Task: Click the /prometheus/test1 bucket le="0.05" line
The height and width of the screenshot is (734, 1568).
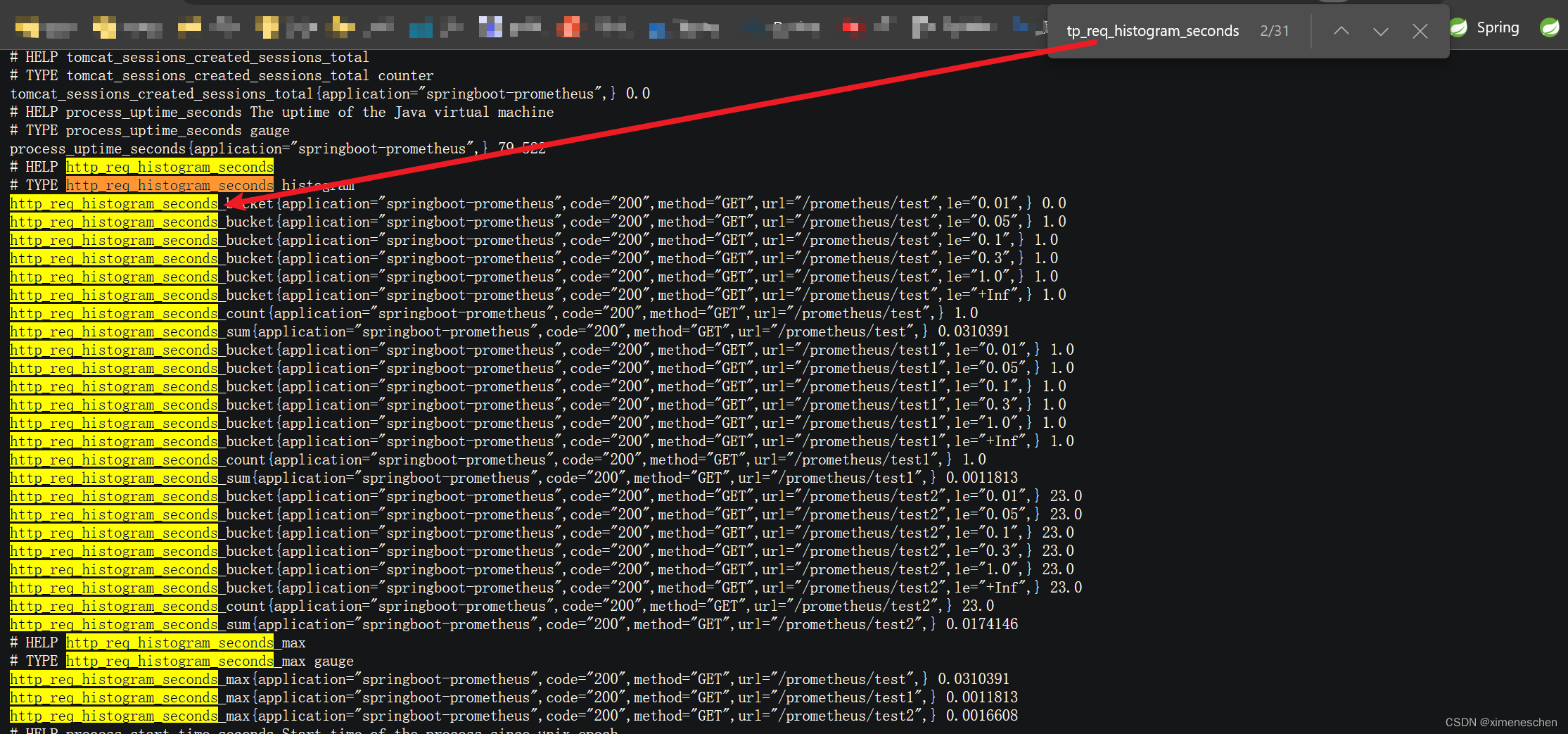Action: [x=542, y=368]
